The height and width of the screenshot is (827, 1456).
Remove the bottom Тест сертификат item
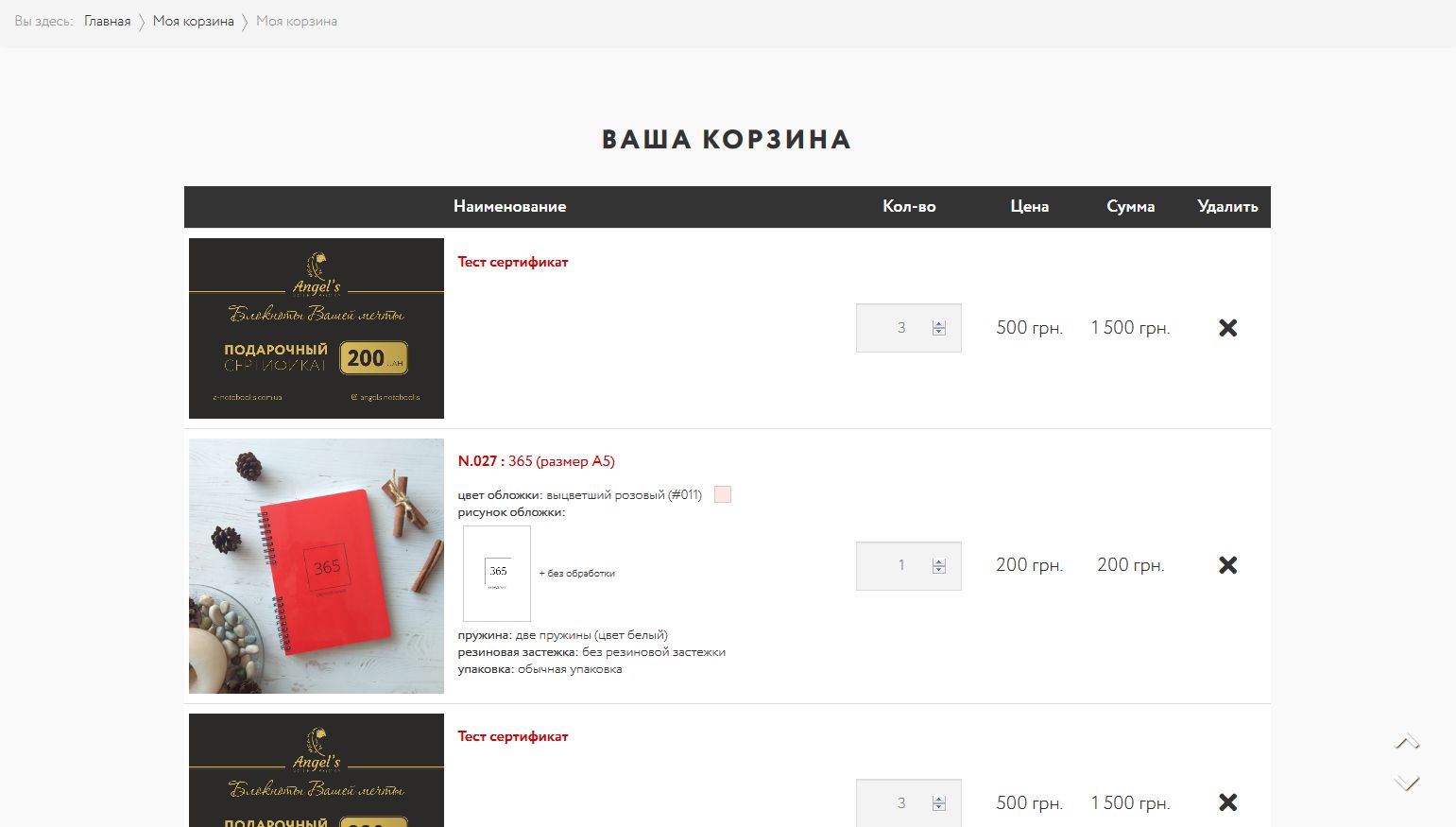click(x=1227, y=802)
